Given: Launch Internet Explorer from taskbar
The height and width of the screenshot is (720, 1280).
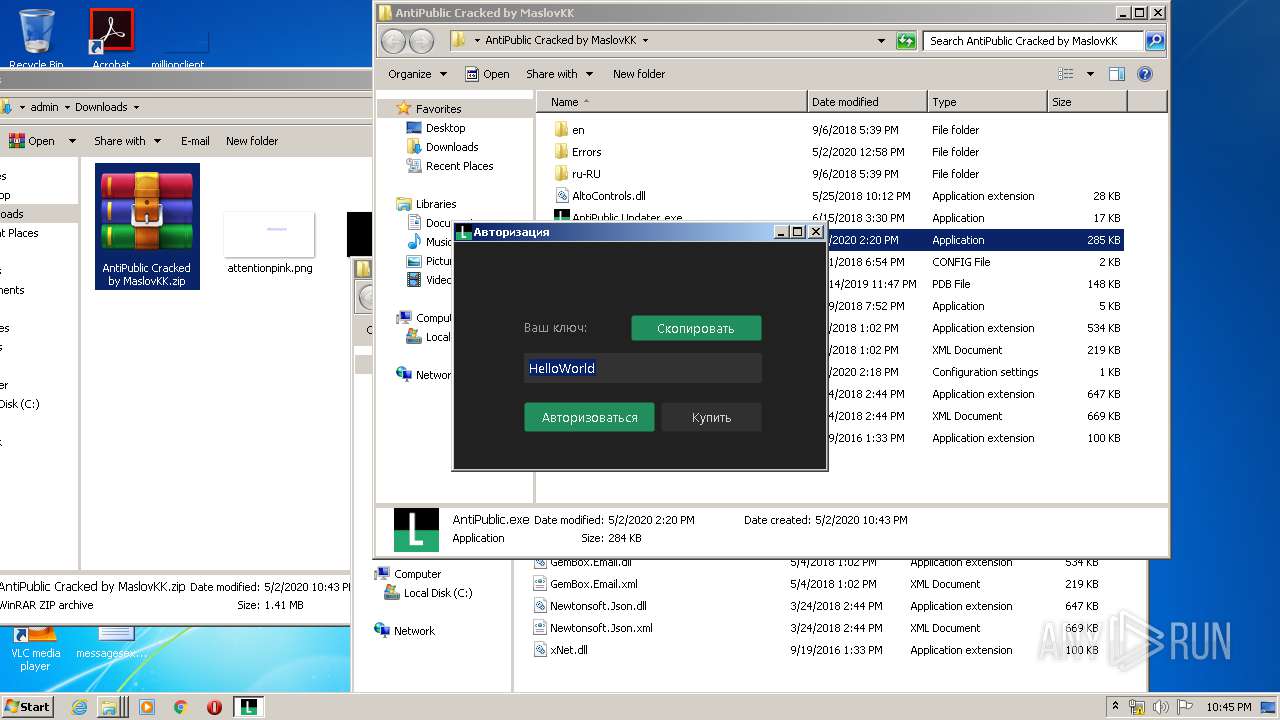Looking at the screenshot, I should coord(80,707).
